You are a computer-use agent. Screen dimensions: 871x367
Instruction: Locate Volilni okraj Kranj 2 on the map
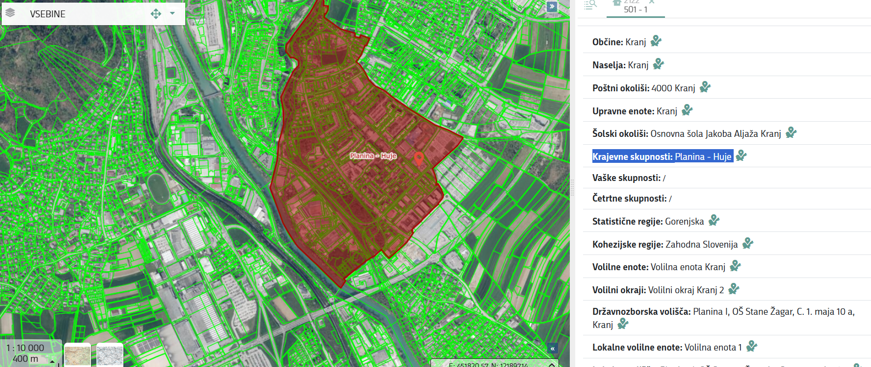click(x=734, y=289)
